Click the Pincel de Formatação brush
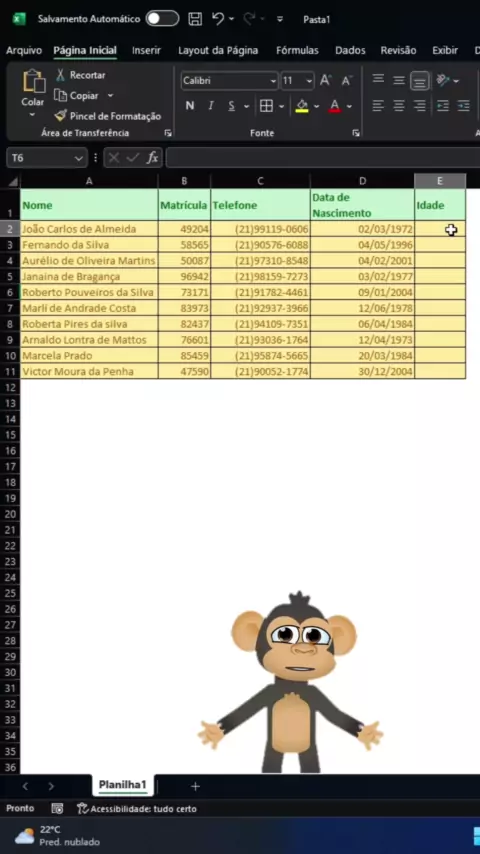Viewport: 480px width, 854px height. click(60, 115)
